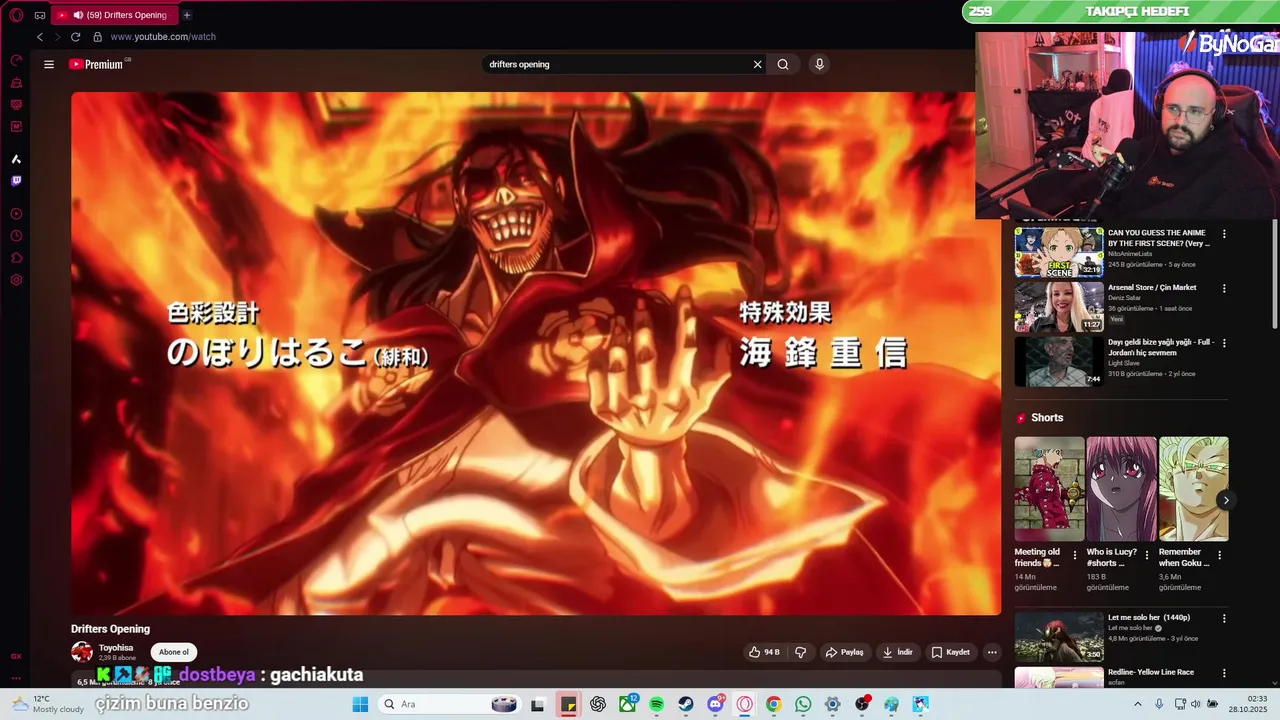
Task: Click the Paylaş share button
Action: [844, 652]
